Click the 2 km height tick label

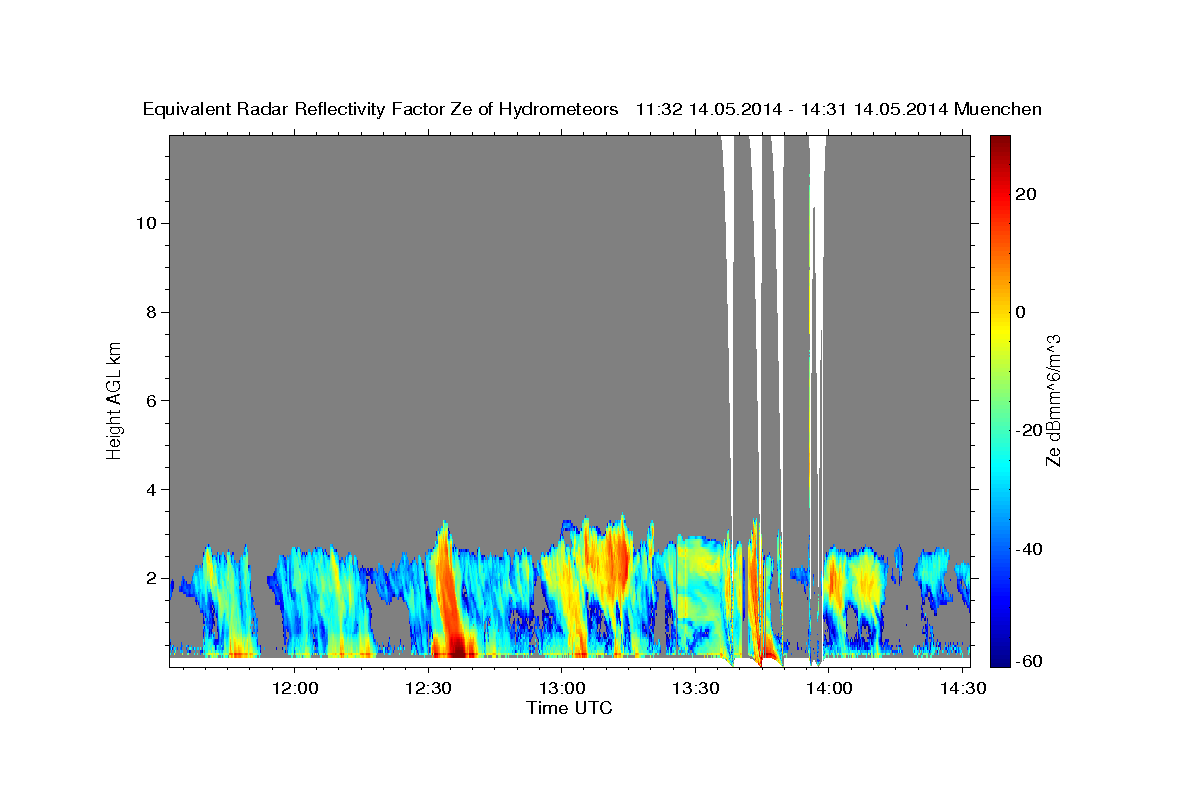coord(148,578)
